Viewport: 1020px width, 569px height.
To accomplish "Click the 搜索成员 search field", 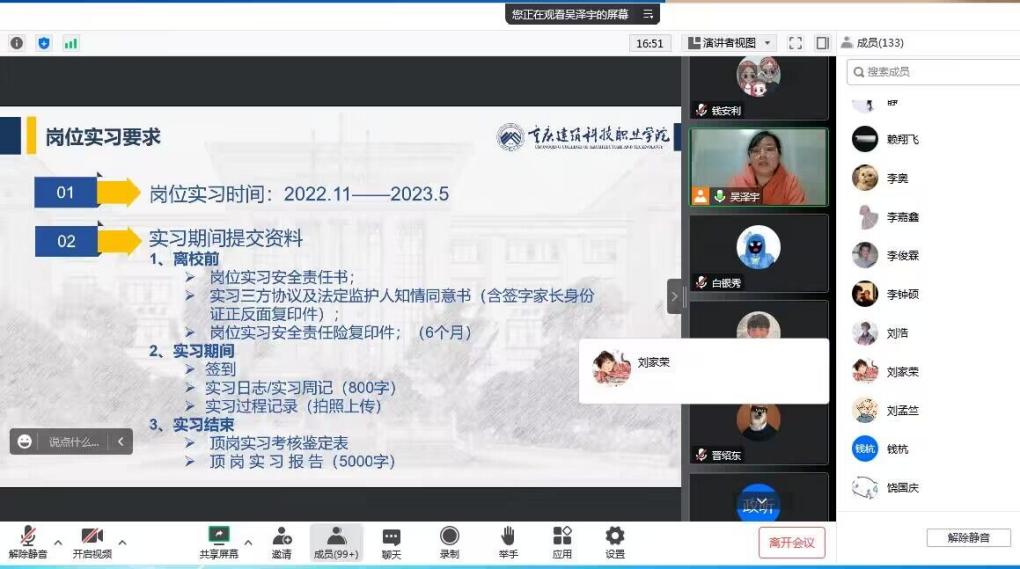I will point(930,72).
